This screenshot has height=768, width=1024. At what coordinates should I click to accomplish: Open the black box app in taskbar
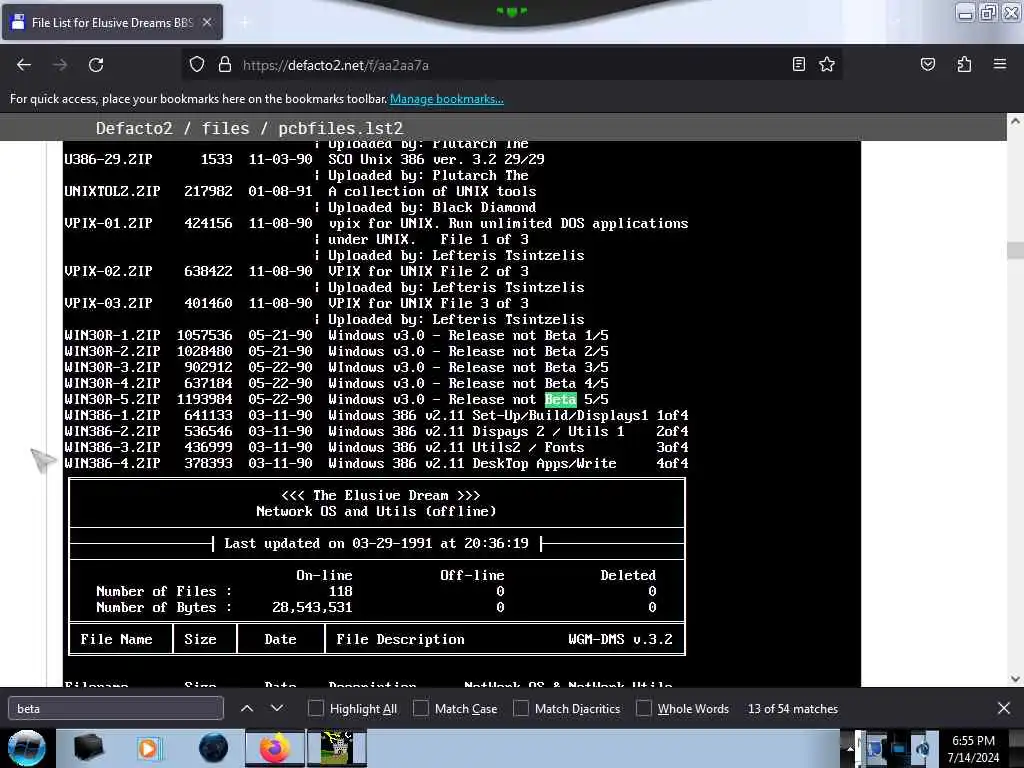pyautogui.click(x=89, y=748)
